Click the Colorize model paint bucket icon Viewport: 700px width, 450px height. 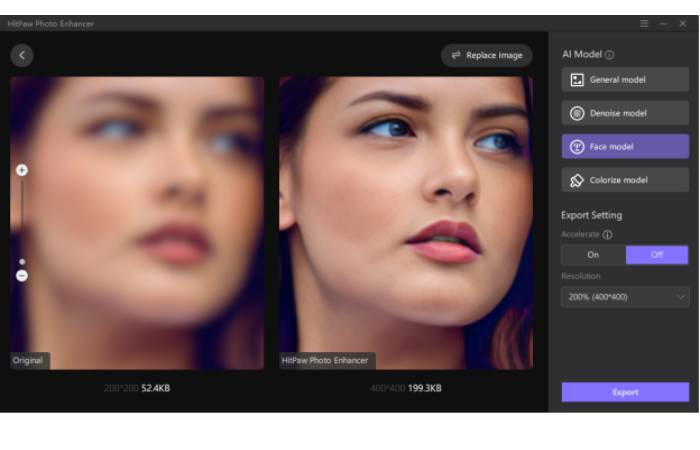click(577, 180)
